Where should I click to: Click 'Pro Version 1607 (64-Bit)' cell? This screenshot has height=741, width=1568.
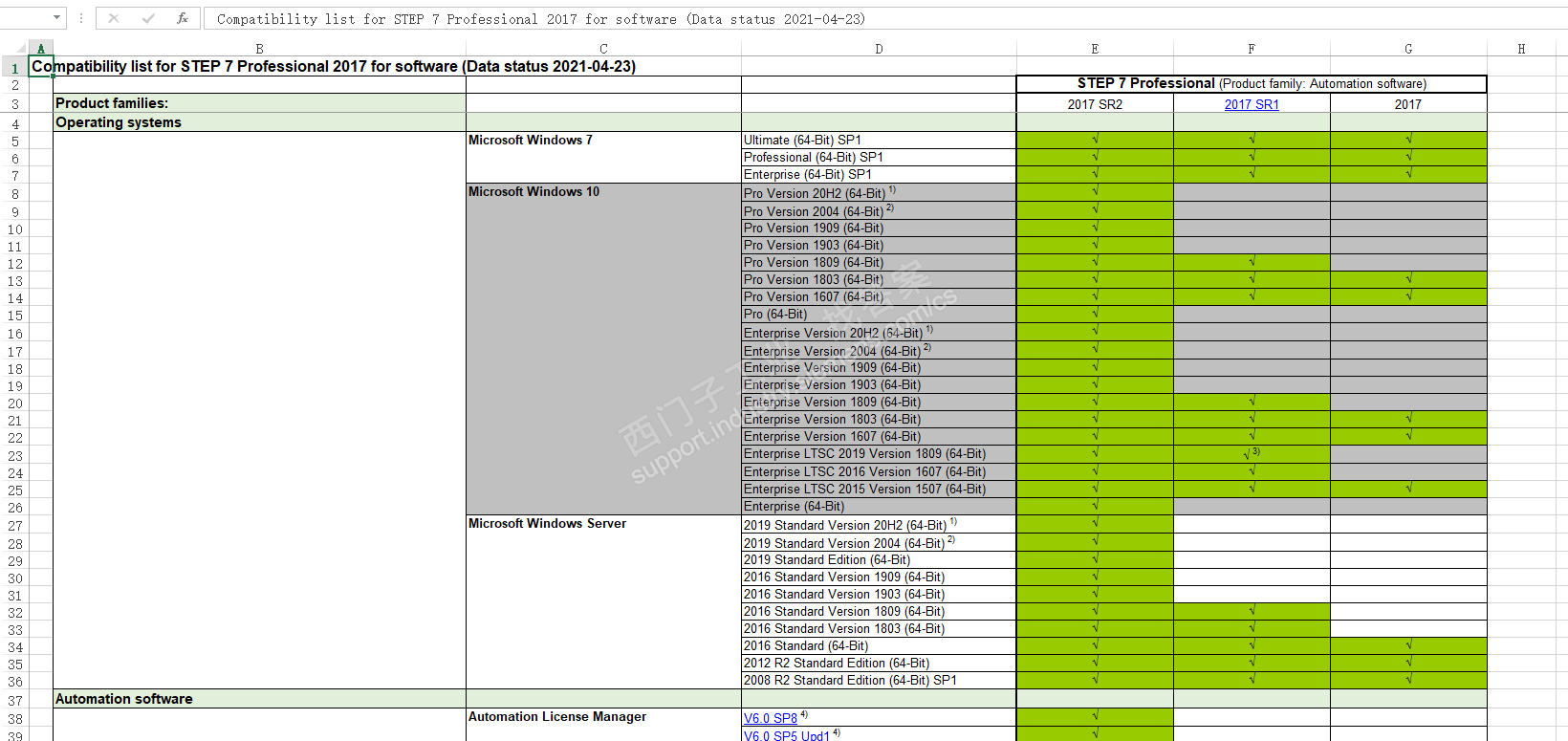point(879,296)
